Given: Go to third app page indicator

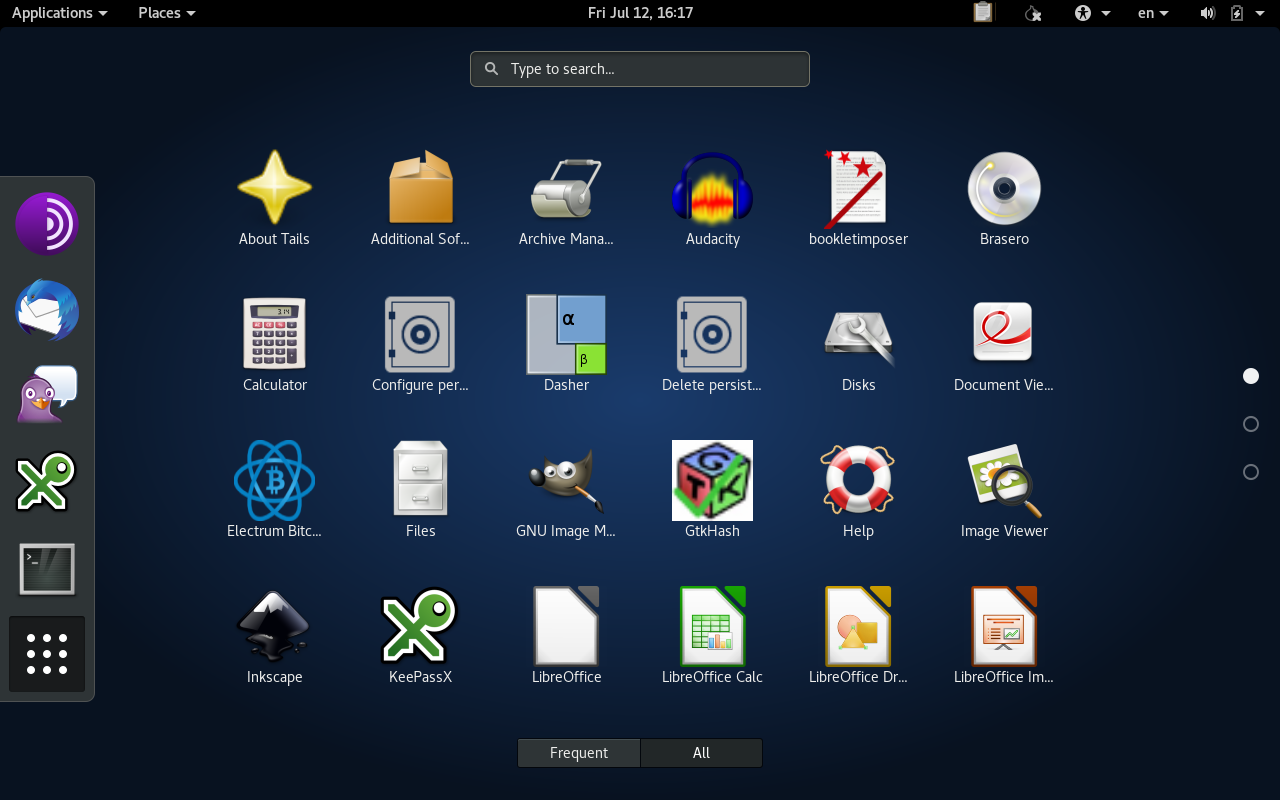Looking at the screenshot, I should tap(1250, 472).
